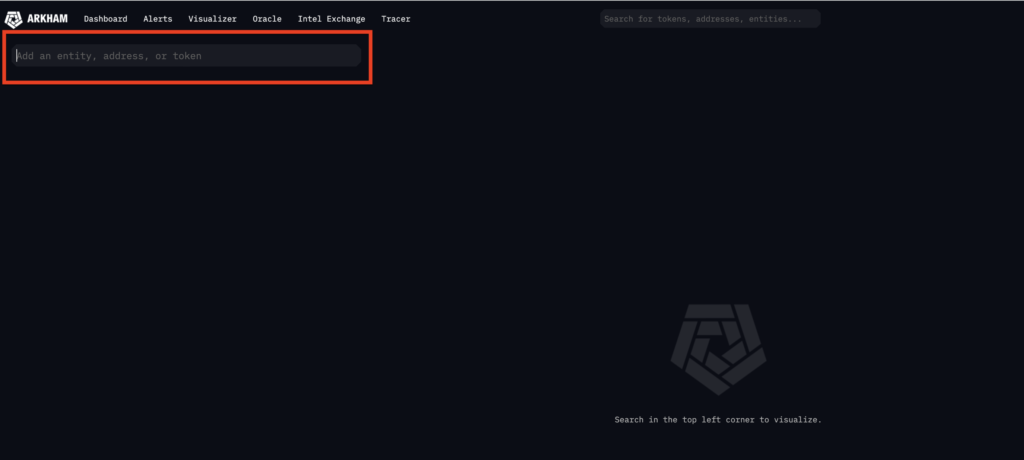The width and height of the screenshot is (1024, 460).
Task: Navigate to Intel Exchange
Action: click(x=331, y=19)
